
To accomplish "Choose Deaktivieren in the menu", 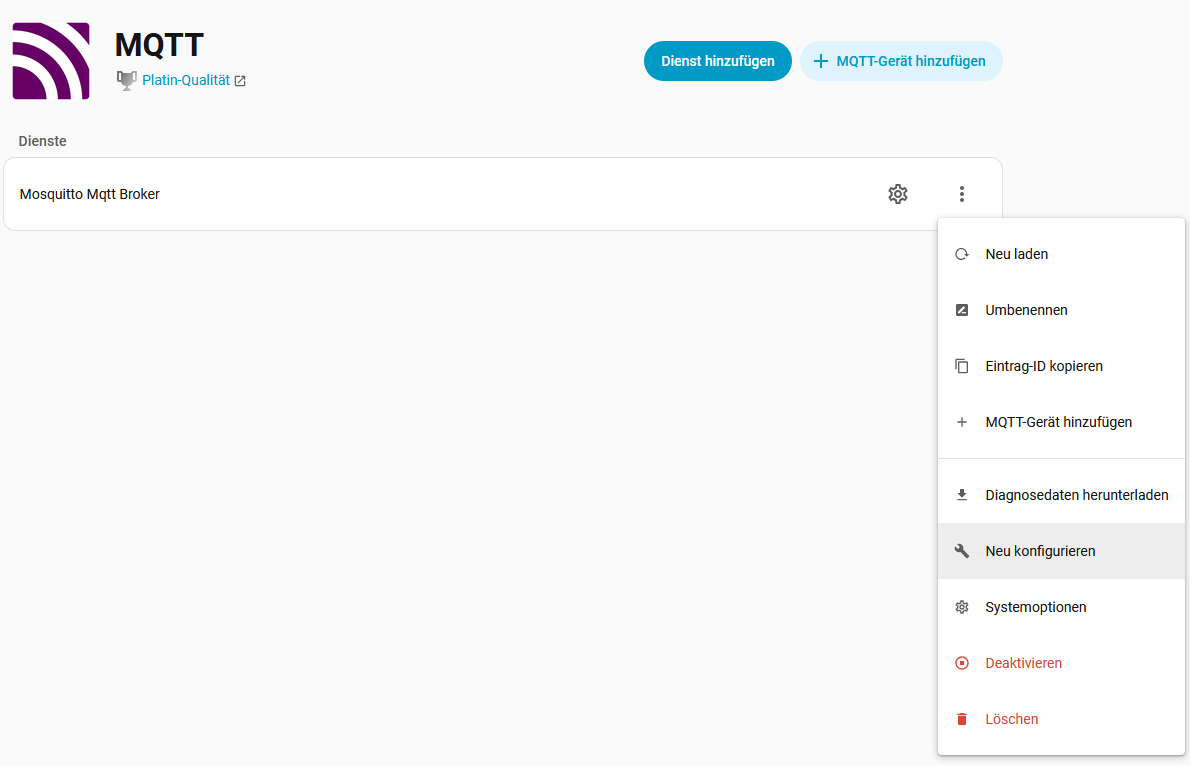I will pos(1061,664).
